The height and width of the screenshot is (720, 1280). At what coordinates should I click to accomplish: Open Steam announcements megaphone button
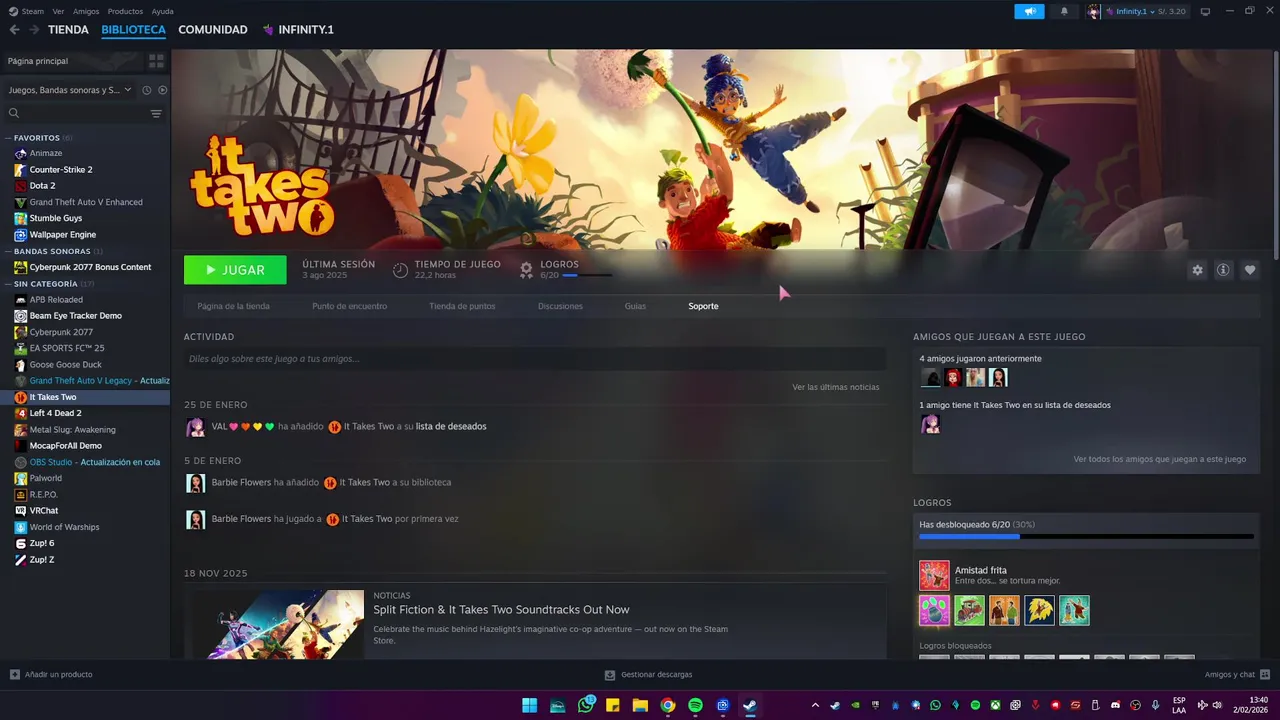point(1029,11)
